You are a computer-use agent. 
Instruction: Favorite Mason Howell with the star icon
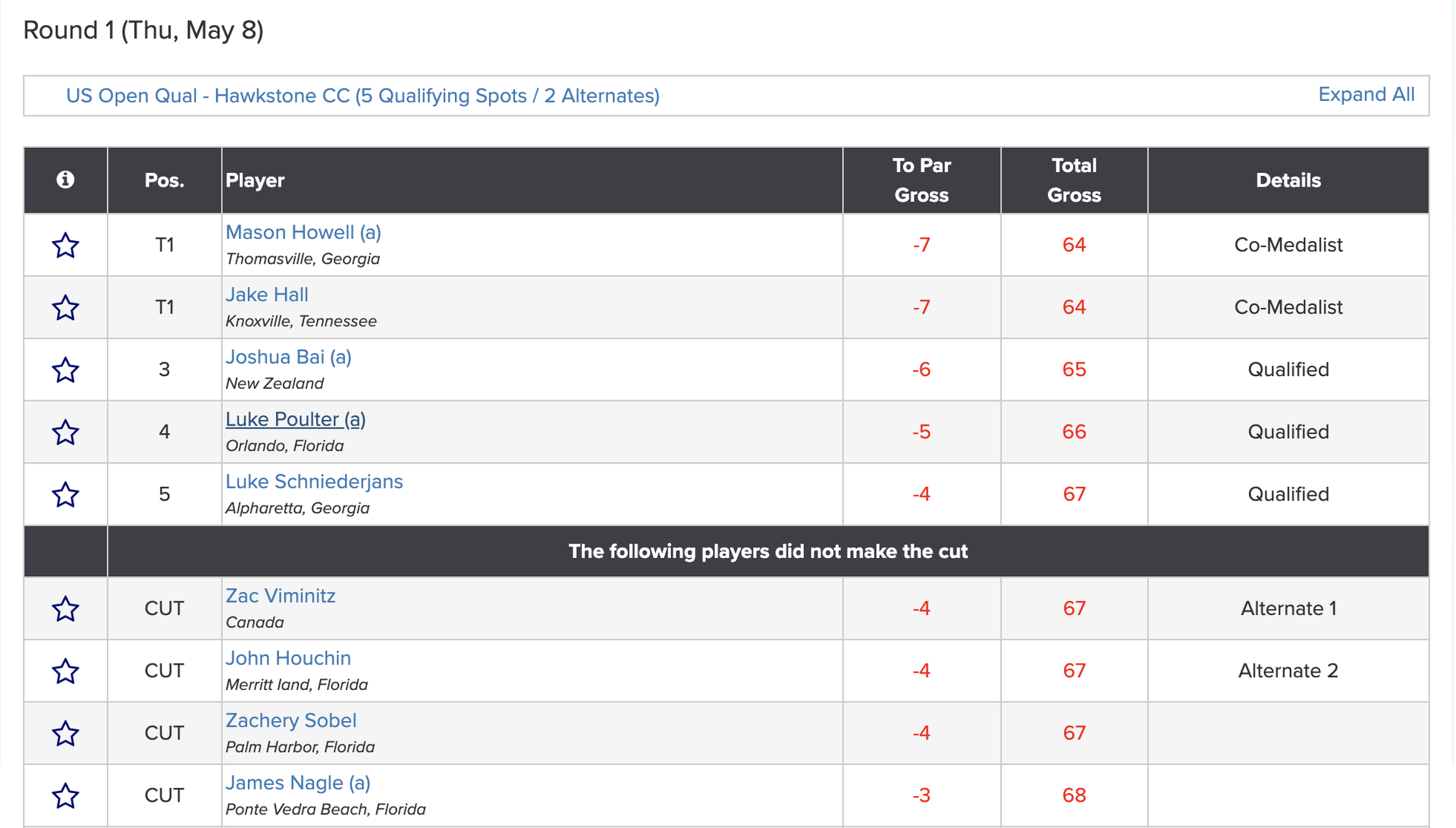65,246
